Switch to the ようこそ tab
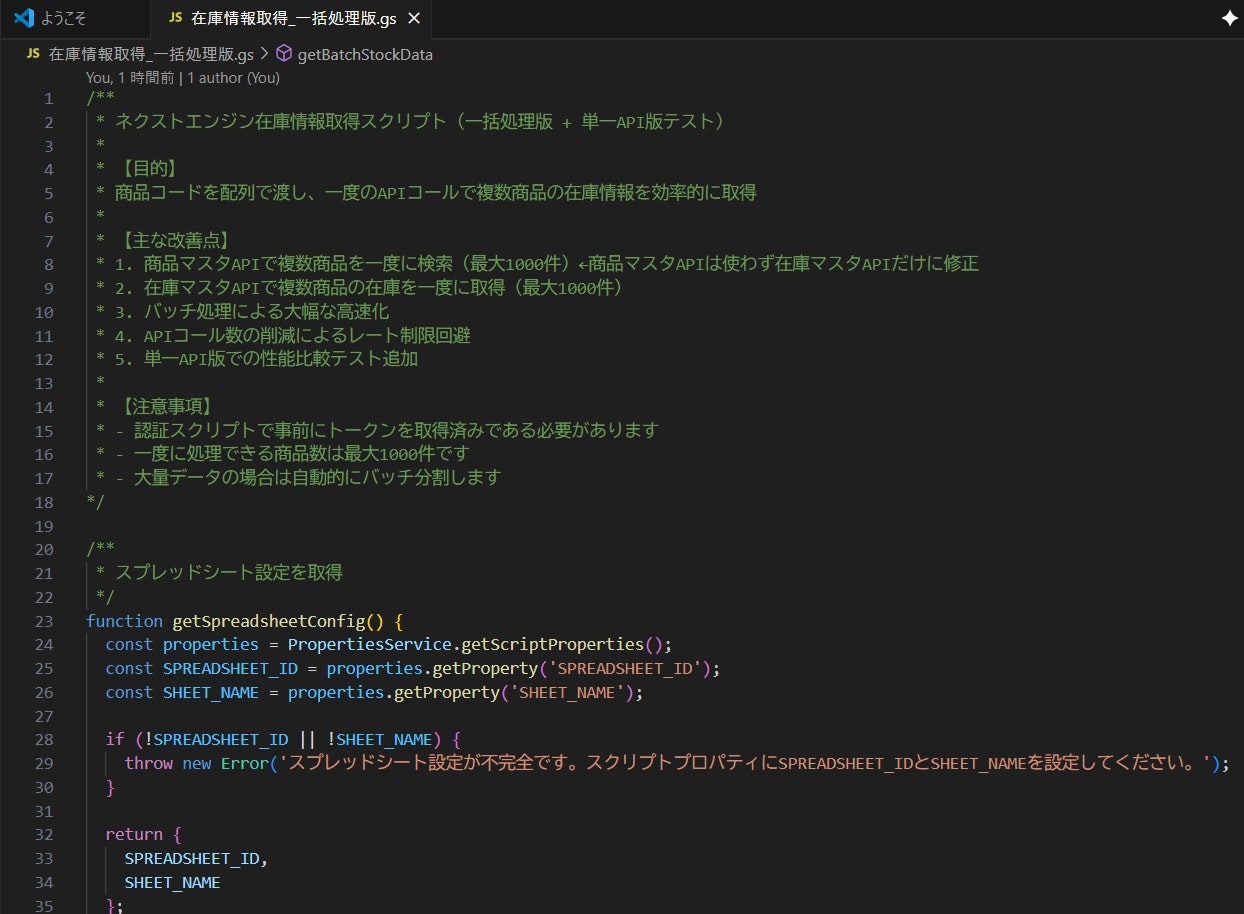Image resolution: width=1244 pixels, height=914 pixels. (74, 18)
